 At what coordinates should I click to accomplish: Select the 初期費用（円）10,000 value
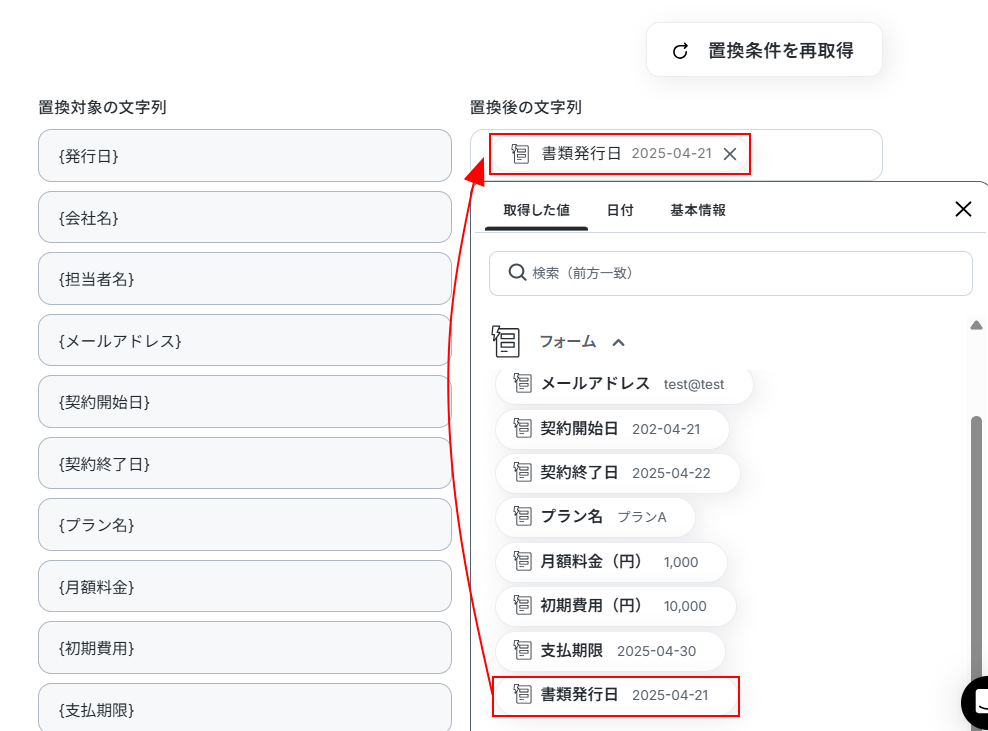(616, 606)
